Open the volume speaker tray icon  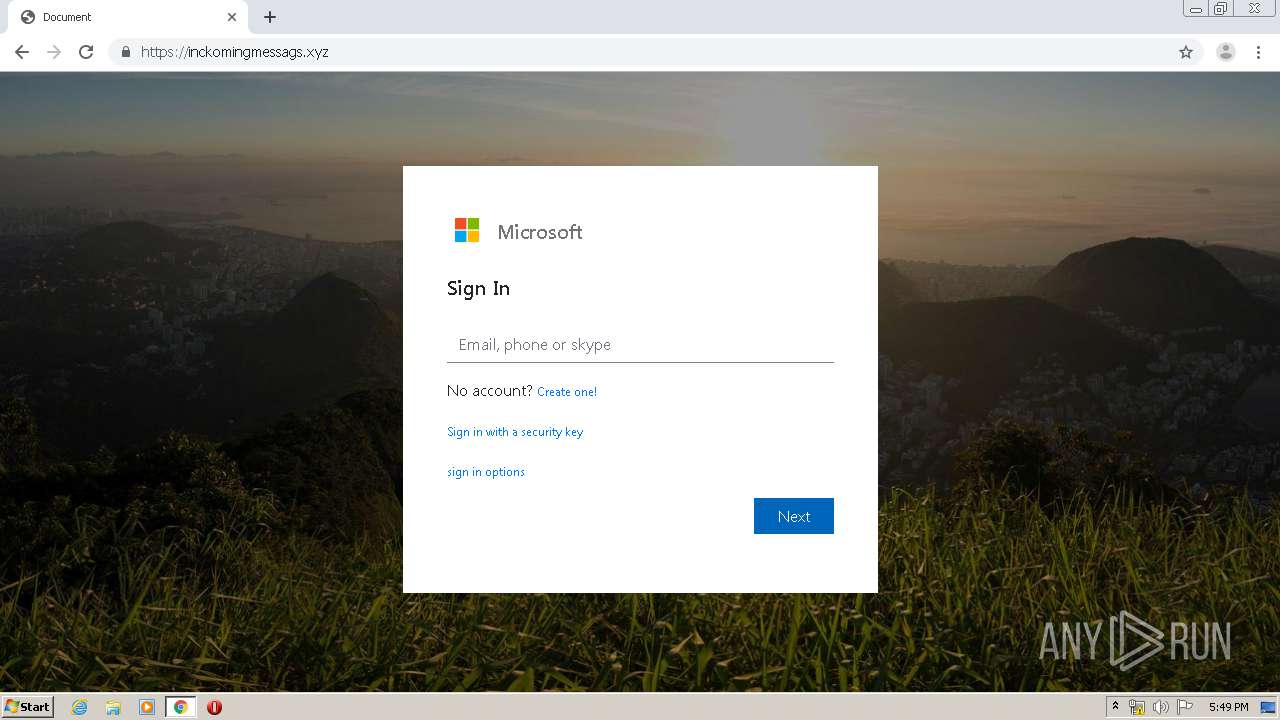[1161, 707]
